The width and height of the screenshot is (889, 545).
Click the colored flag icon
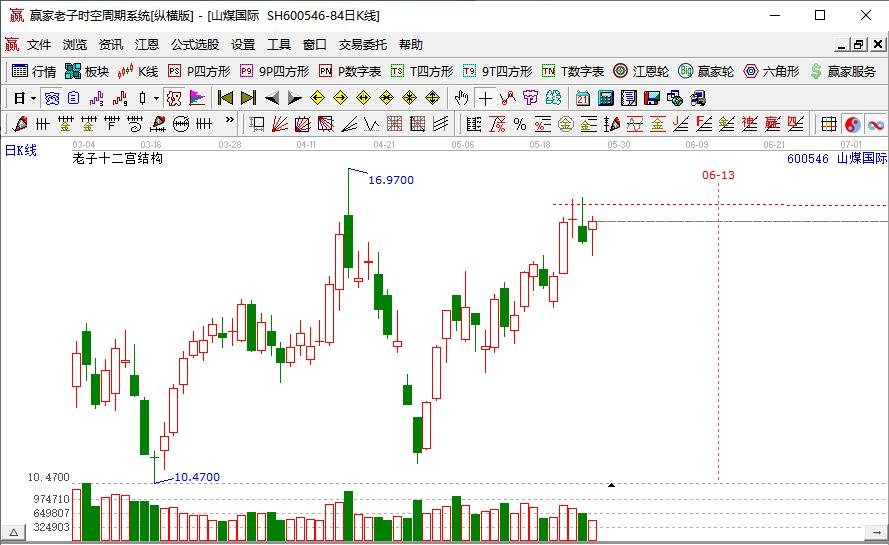tap(197, 98)
